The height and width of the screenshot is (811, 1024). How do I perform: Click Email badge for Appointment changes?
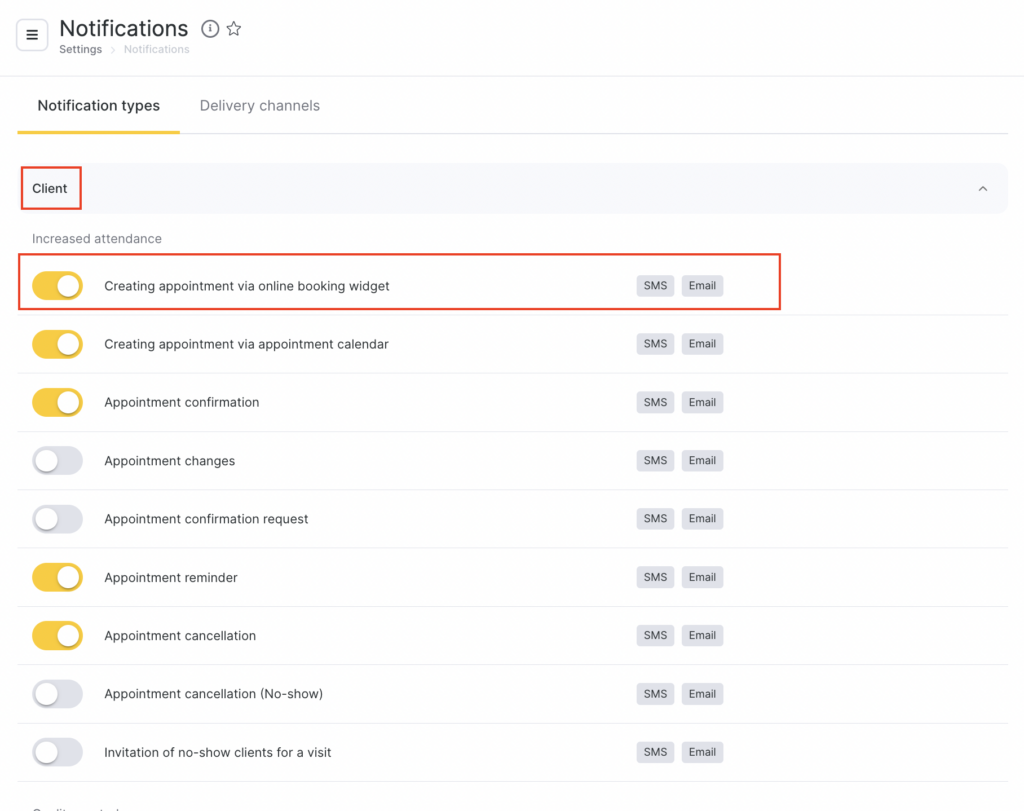pos(702,461)
